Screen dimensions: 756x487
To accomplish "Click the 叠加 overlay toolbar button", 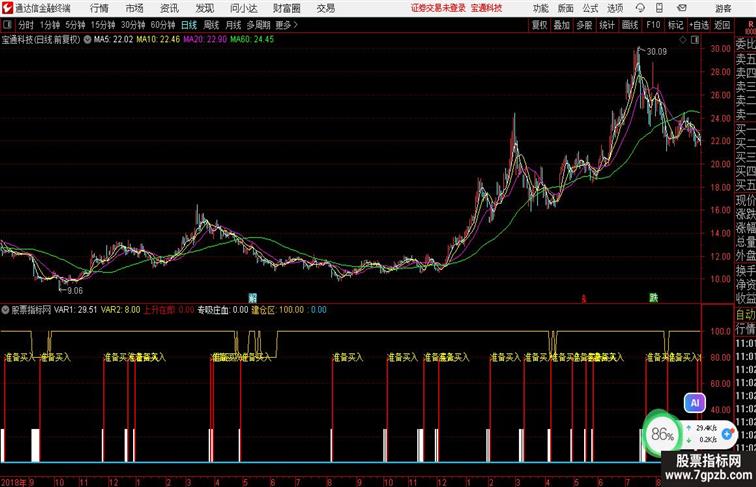I will pyautogui.click(x=562, y=25).
